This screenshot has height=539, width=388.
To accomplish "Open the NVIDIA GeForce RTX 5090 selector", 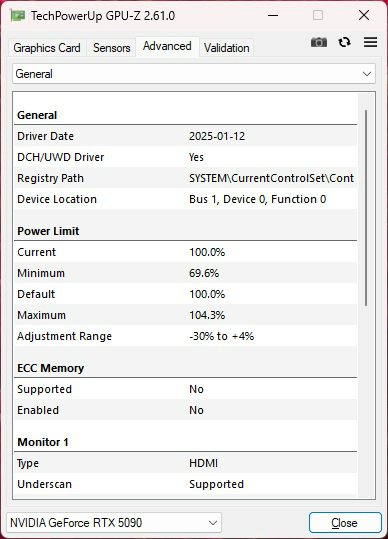I will tap(114, 523).
